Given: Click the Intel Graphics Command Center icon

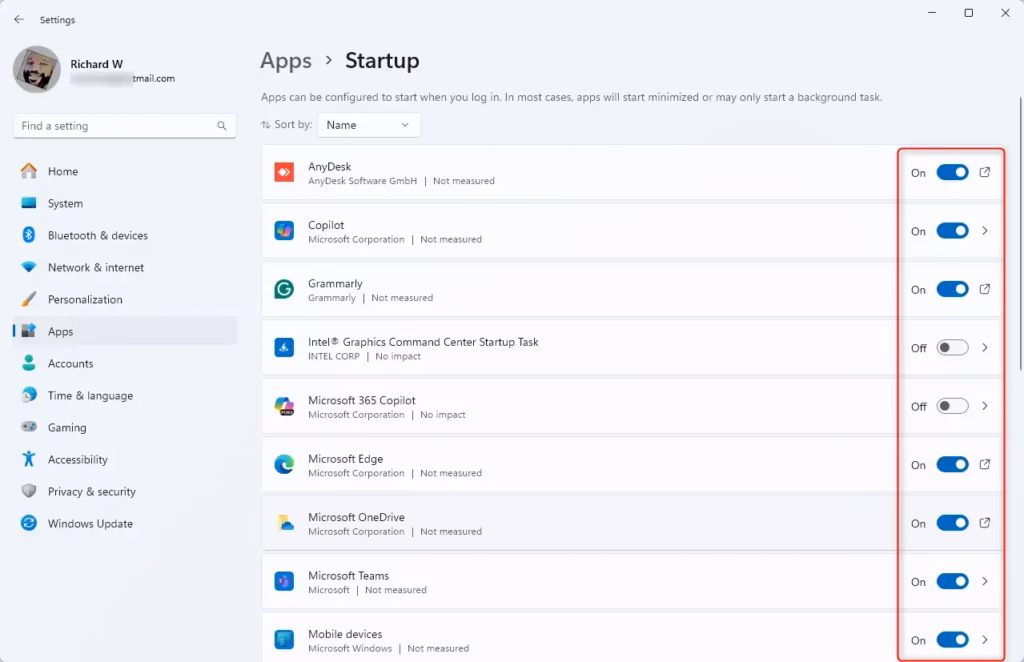Looking at the screenshot, I should [x=284, y=347].
